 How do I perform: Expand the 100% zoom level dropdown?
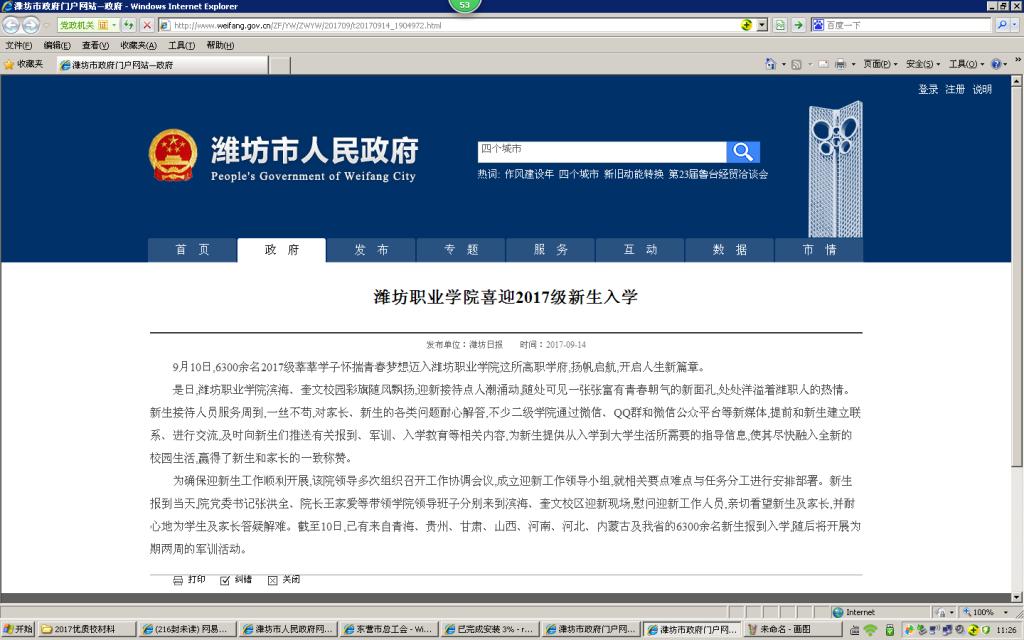tap(1001, 612)
